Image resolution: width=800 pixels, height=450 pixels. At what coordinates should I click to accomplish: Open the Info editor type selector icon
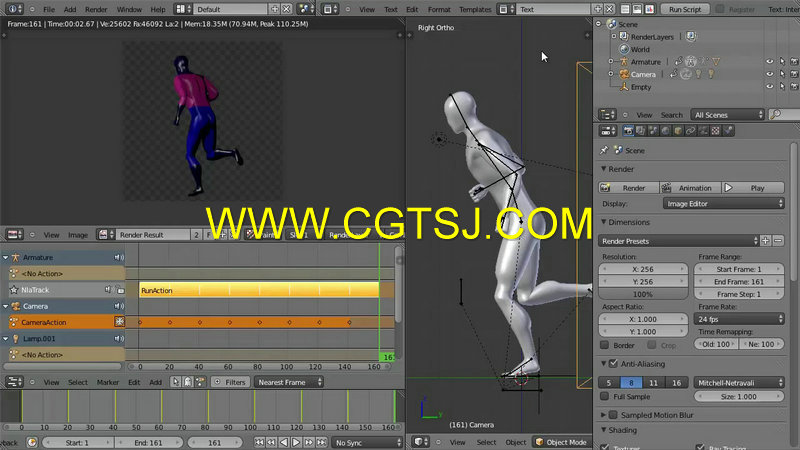coord(13,9)
